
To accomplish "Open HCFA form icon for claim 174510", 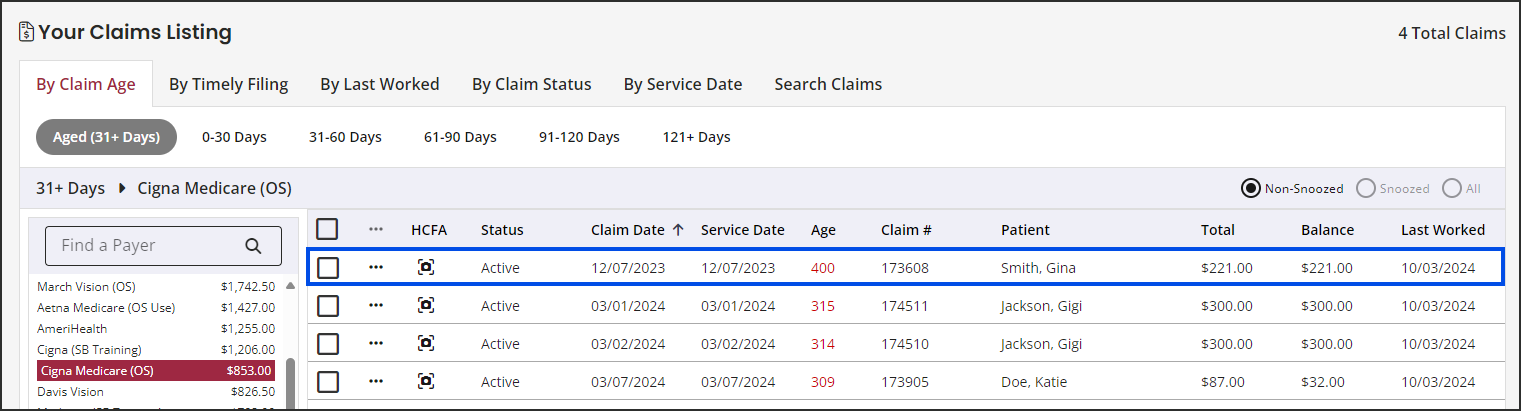I will pyautogui.click(x=426, y=344).
